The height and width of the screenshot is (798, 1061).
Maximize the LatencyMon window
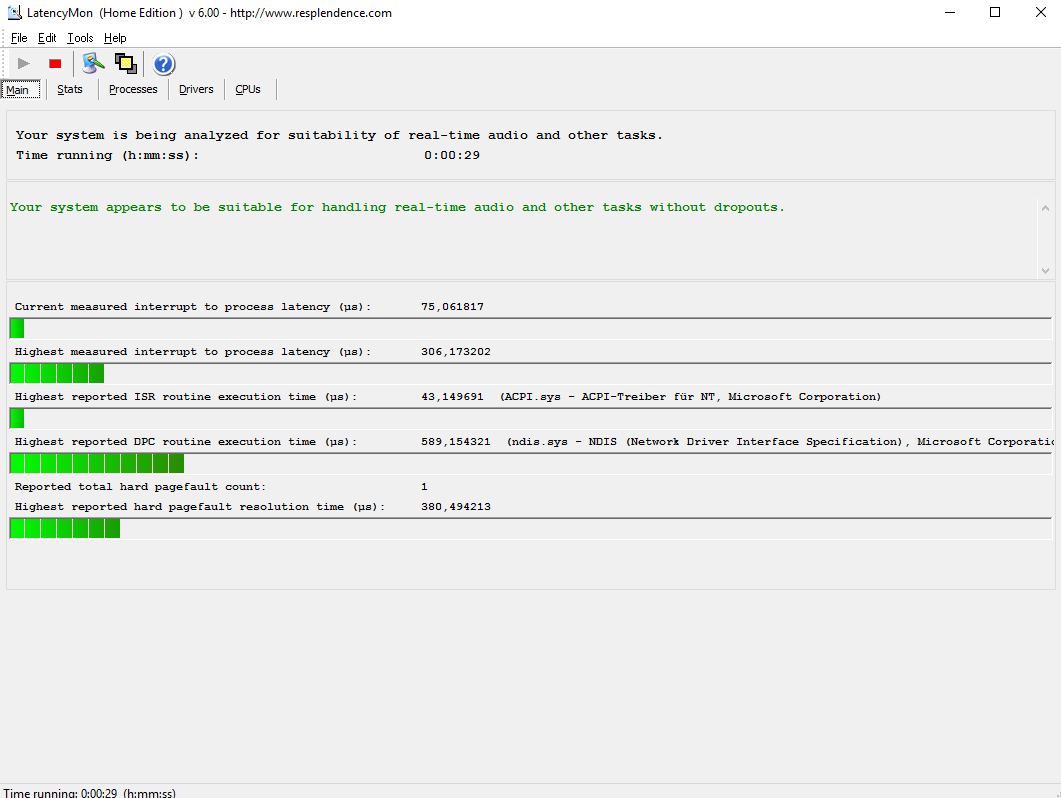pos(995,12)
